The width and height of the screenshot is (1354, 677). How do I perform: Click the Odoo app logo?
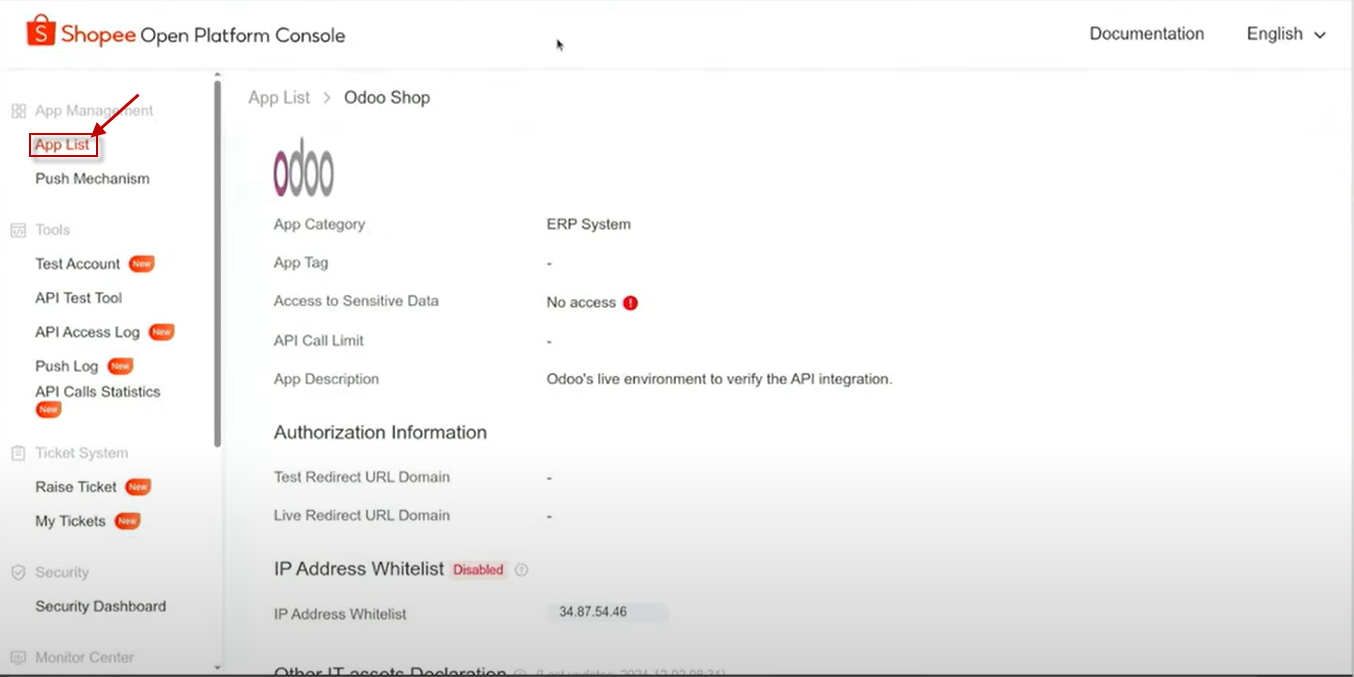click(x=304, y=166)
